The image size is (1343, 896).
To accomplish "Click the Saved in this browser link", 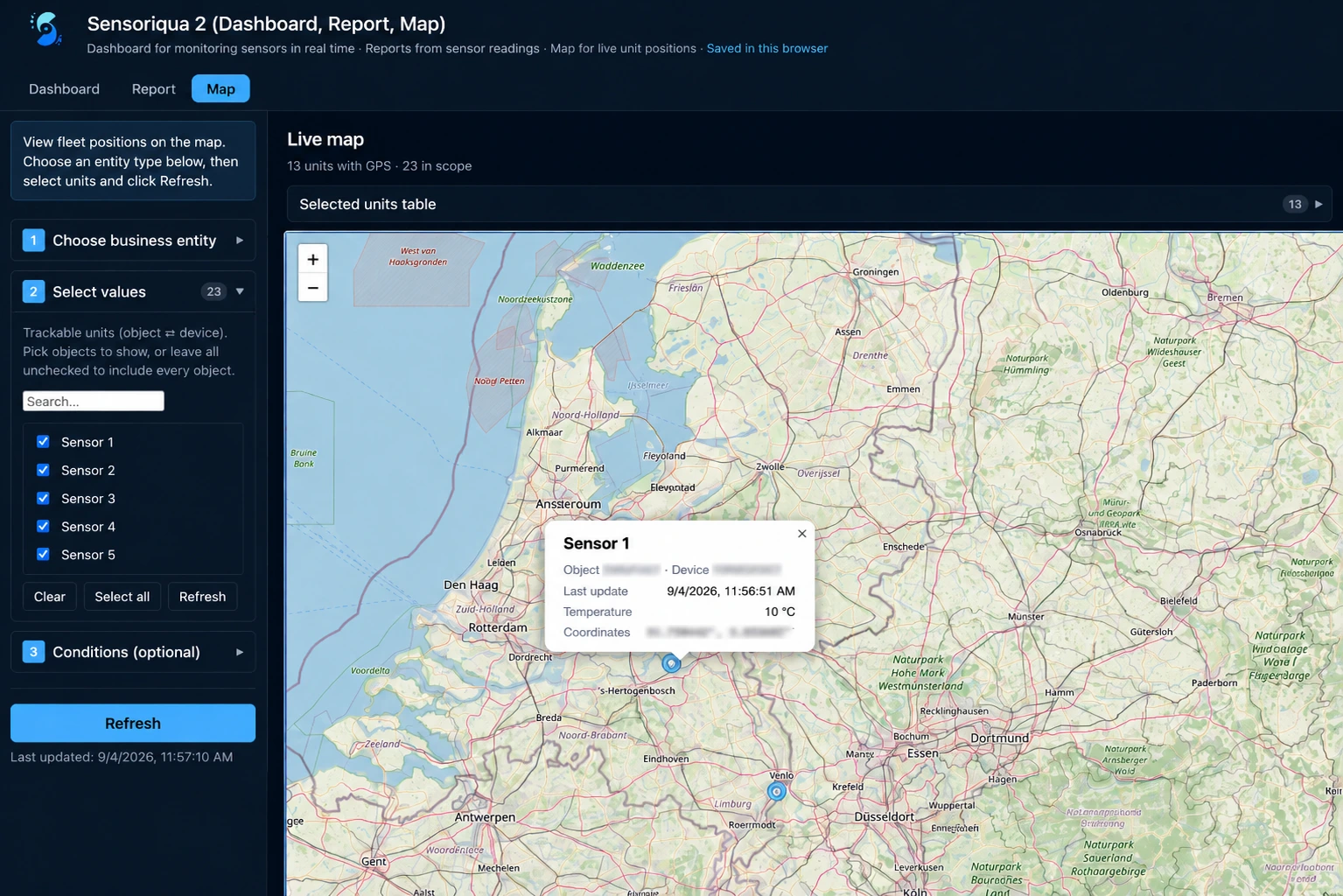I will (767, 48).
